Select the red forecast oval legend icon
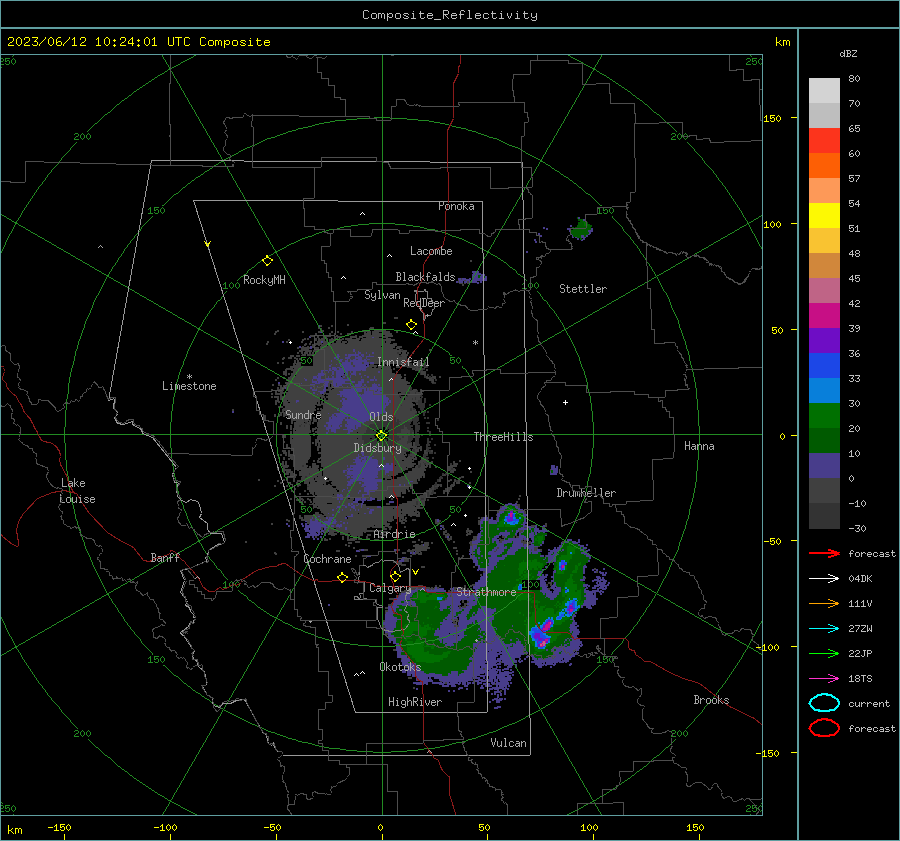 point(824,728)
